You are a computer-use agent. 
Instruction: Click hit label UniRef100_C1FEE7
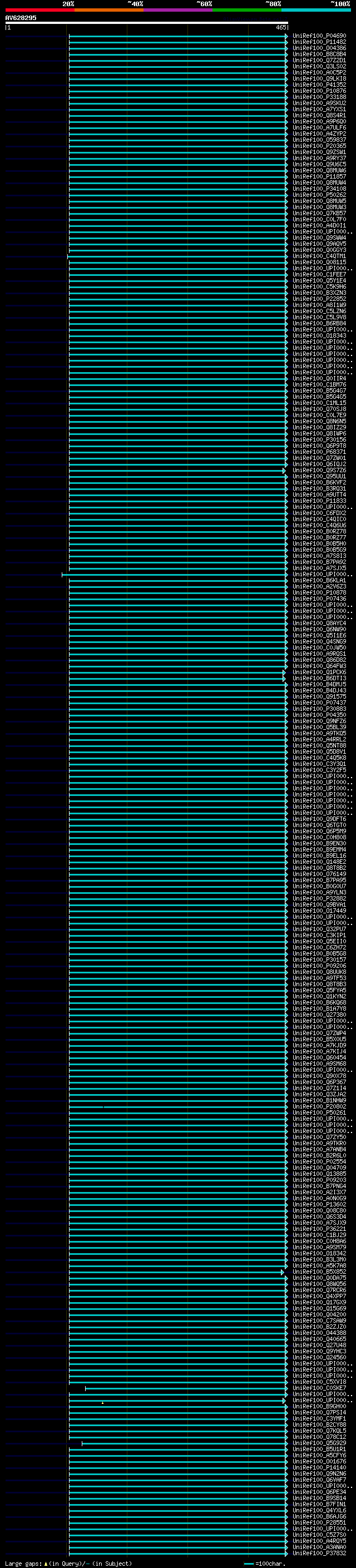tap(319, 275)
